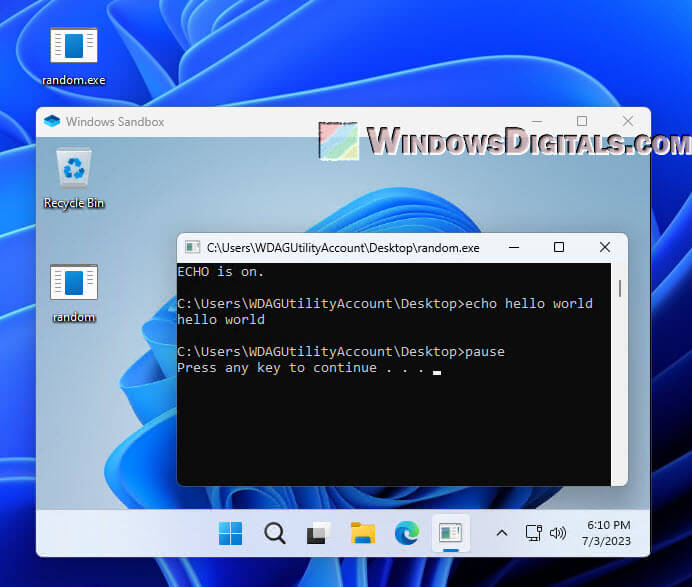Click the 'echo hello world' command line
This screenshot has height=587, width=692.
385,304
